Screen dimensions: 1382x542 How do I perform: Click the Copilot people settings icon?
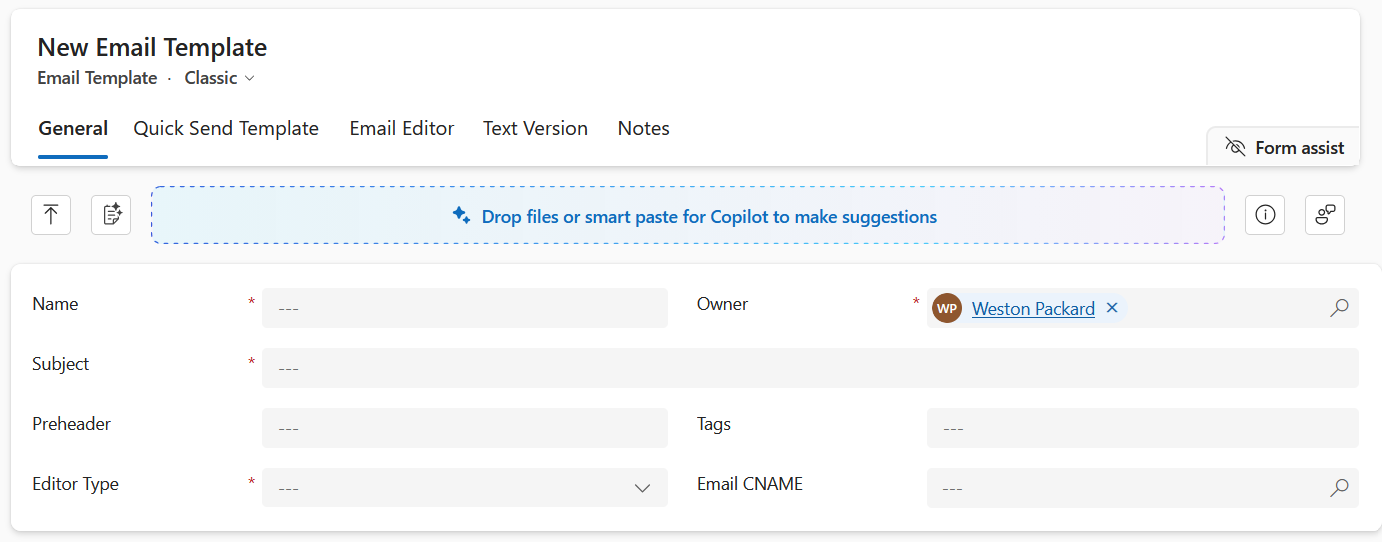click(1325, 215)
